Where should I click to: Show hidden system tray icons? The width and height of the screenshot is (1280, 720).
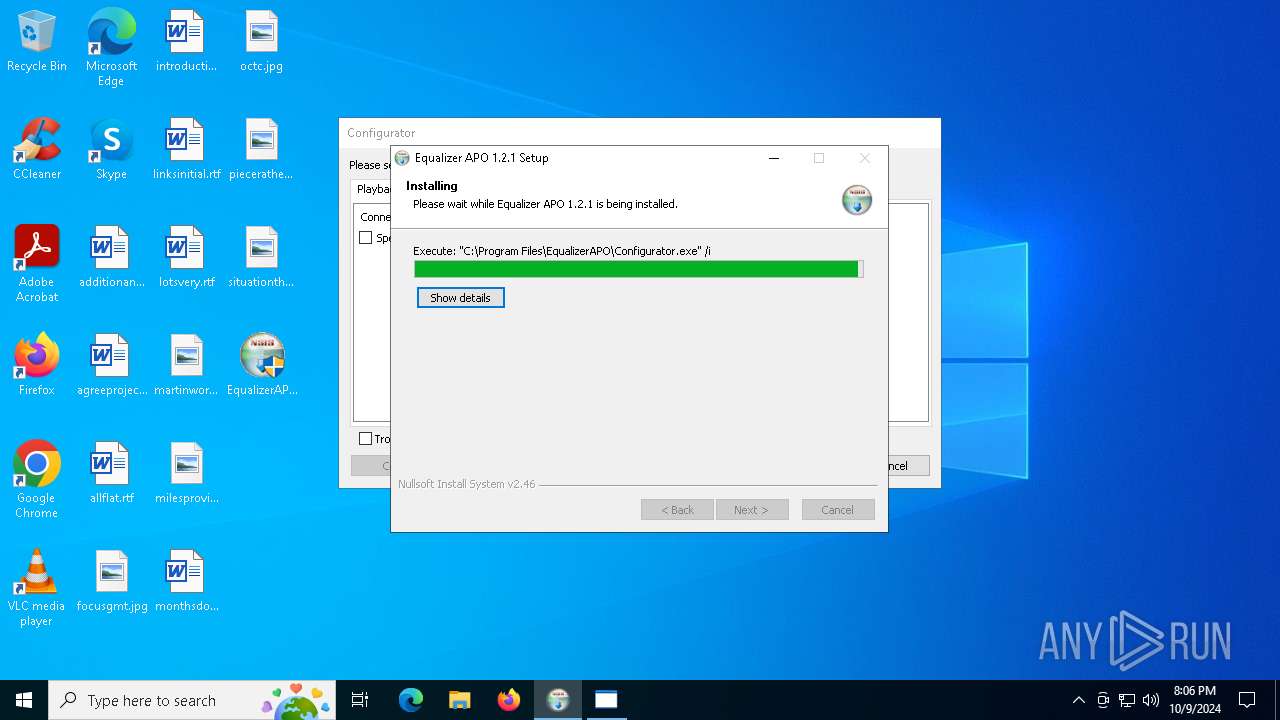[1078, 700]
